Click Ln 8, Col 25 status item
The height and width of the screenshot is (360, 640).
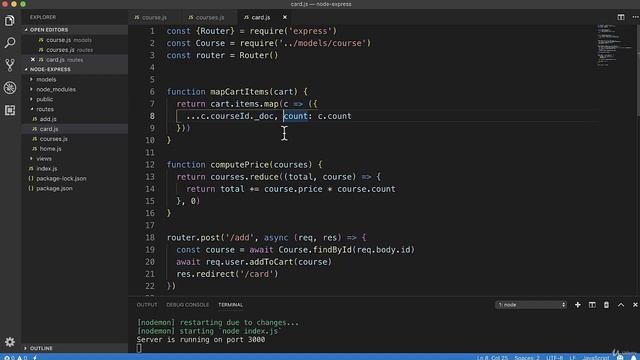coord(492,358)
